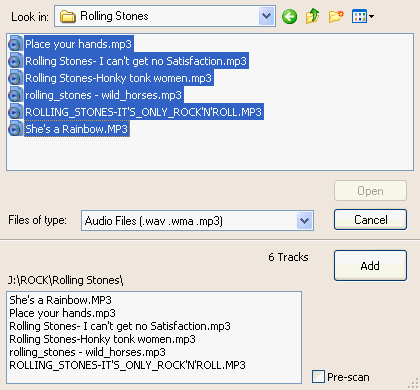Image resolution: width=420 pixels, height=390 pixels.
Task: Click the icon beside She's a Rainbow.MP3
Action: pos(15,129)
